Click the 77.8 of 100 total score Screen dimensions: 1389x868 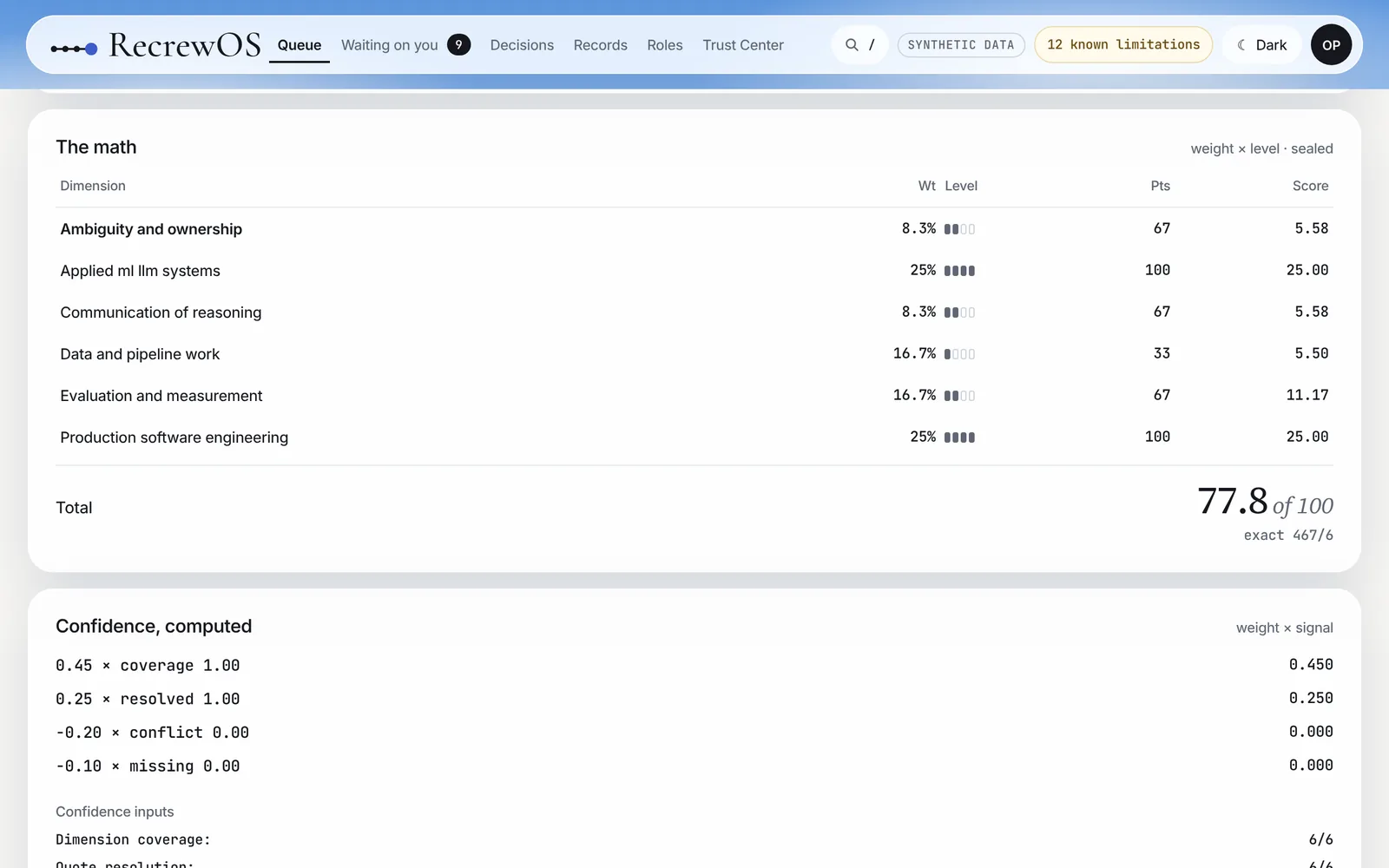pos(1265,503)
